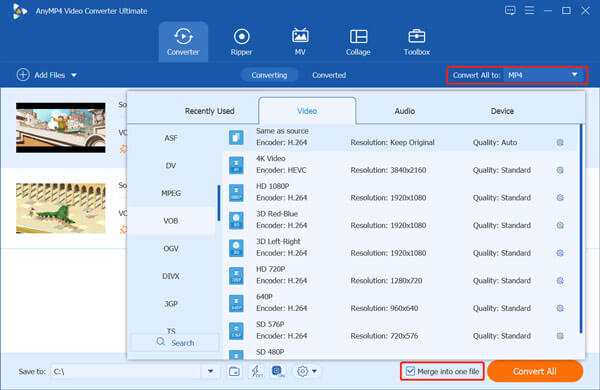
Task: Click the format list scrollbar
Action: (218, 203)
